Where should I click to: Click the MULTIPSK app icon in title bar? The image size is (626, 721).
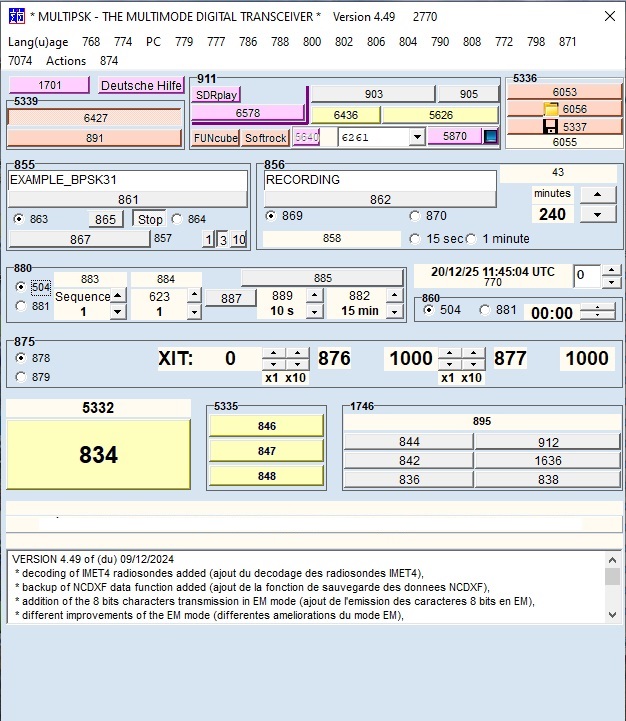pyautogui.click(x=17, y=17)
